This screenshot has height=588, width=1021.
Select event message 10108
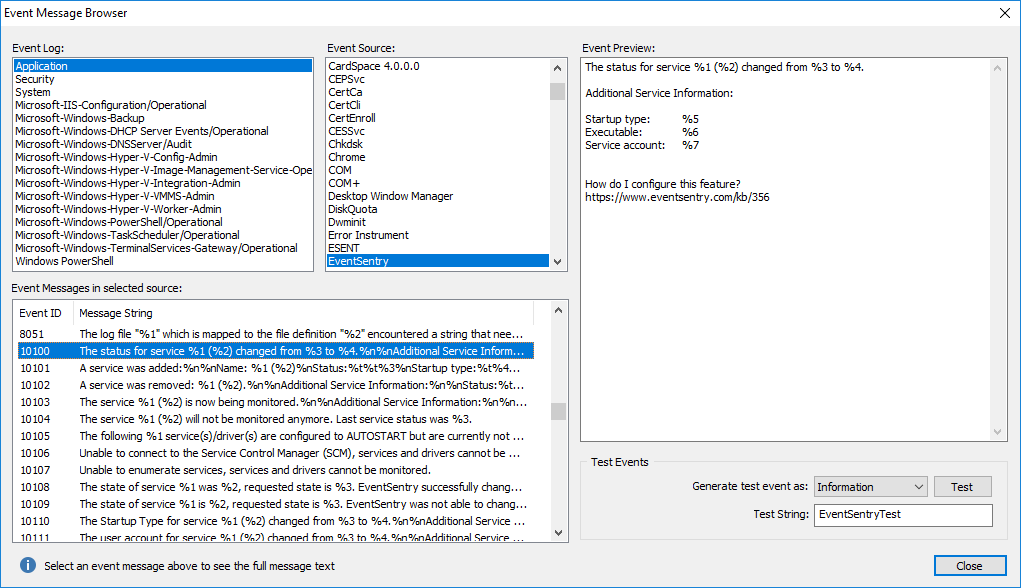click(x=275, y=486)
